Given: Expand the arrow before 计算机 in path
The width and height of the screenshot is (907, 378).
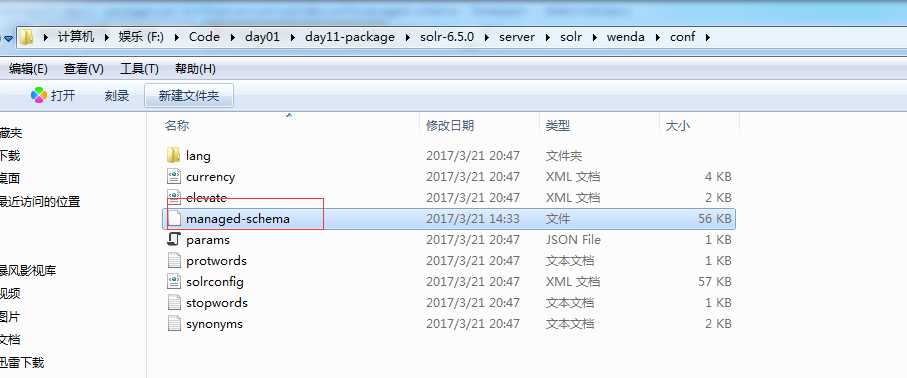Looking at the screenshot, I should click(45, 38).
